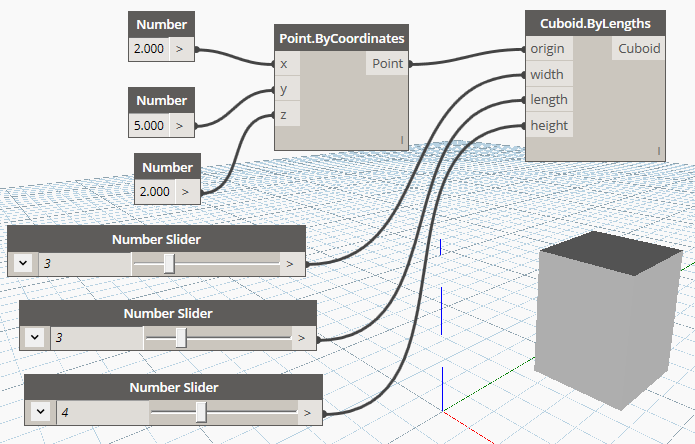Viewport: 695px width, 444px height.
Task: Edit the Number node value wired to z input
Action: tap(155, 192)
